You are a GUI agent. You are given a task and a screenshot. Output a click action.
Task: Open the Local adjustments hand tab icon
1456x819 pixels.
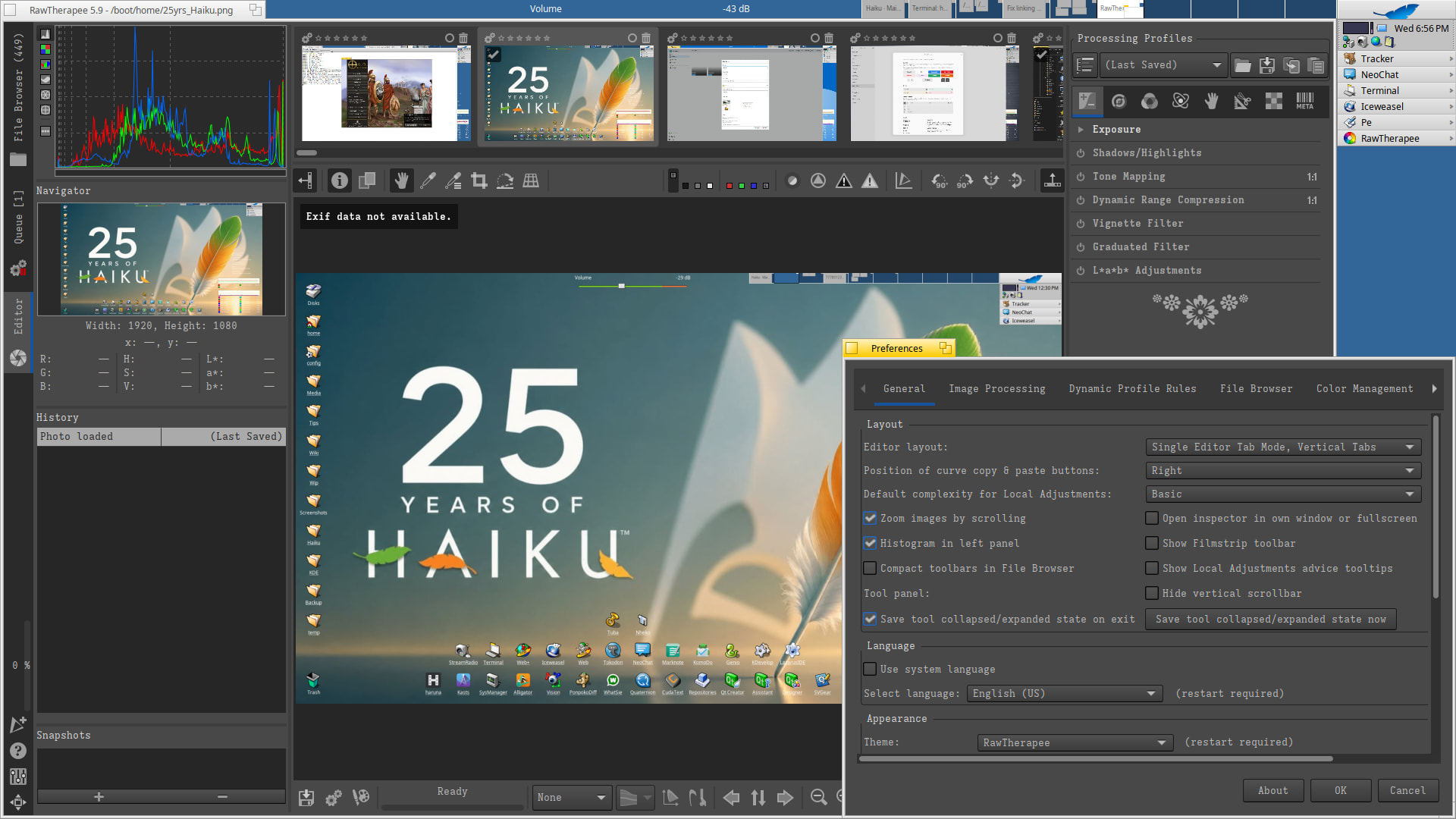[x=1212, y=101]
